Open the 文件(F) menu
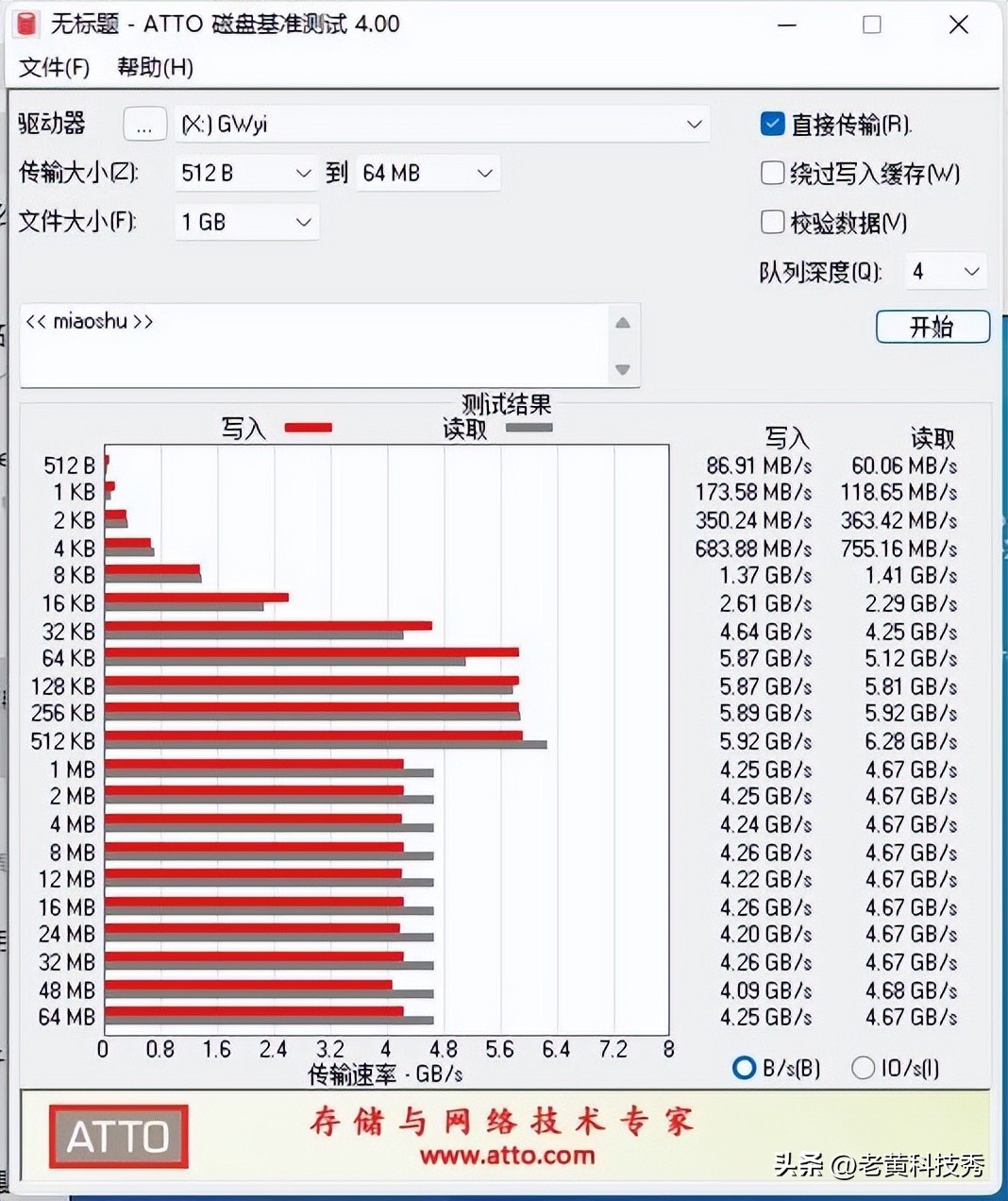The height and width of the screenshot is (1201, 1008). (54, 68)
